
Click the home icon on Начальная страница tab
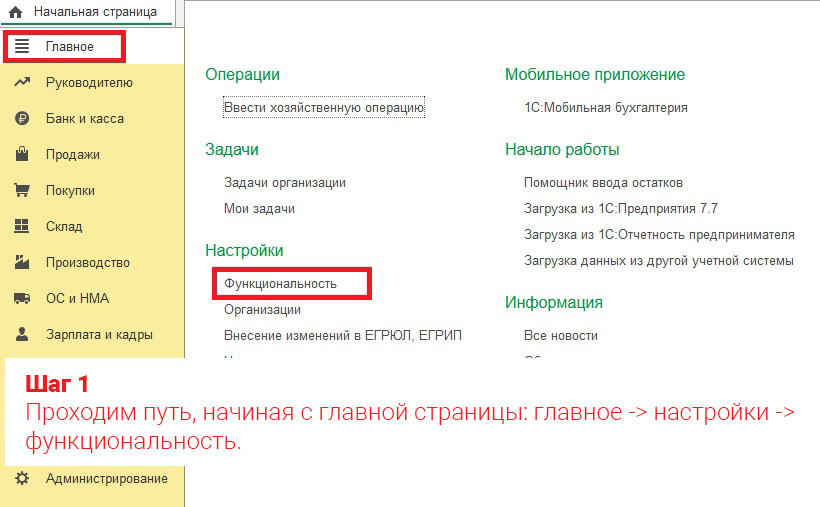point(15,12)
